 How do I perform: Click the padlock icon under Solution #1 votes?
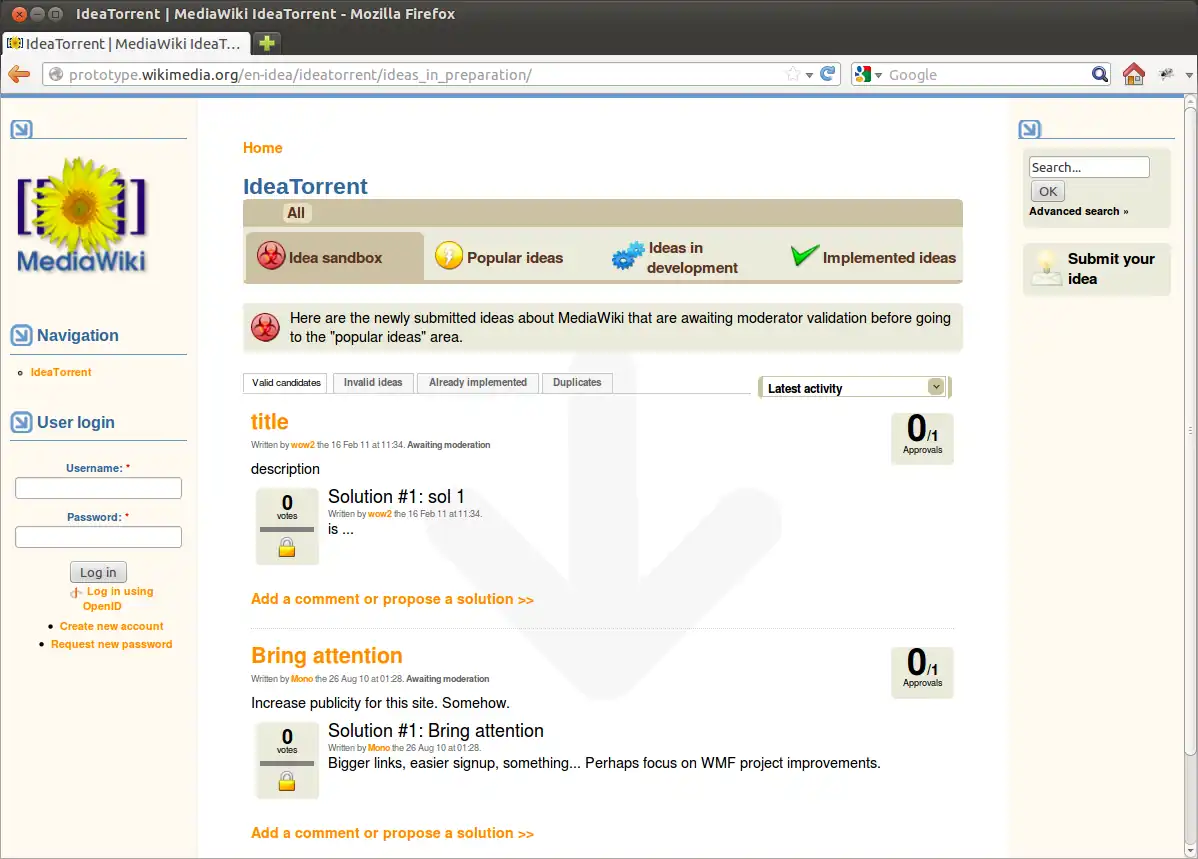(287, 548)
